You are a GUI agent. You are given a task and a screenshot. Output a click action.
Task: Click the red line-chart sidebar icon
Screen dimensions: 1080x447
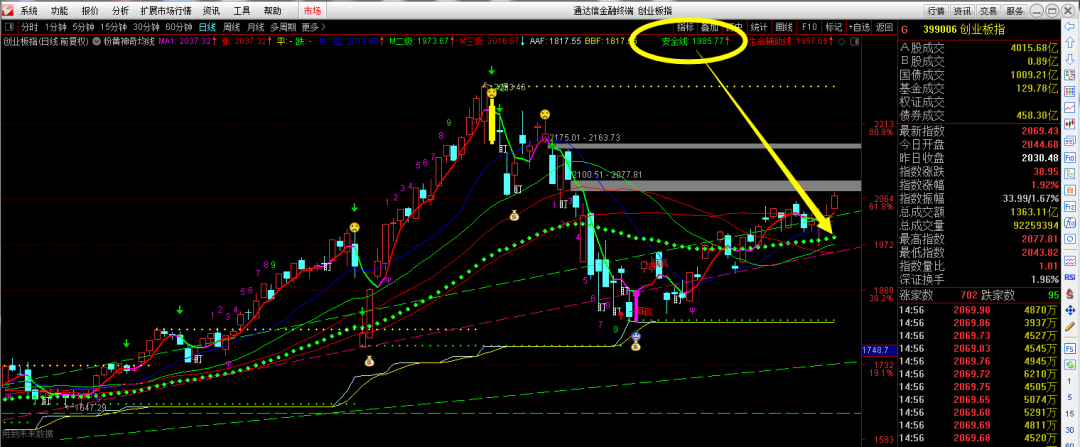1070,107
